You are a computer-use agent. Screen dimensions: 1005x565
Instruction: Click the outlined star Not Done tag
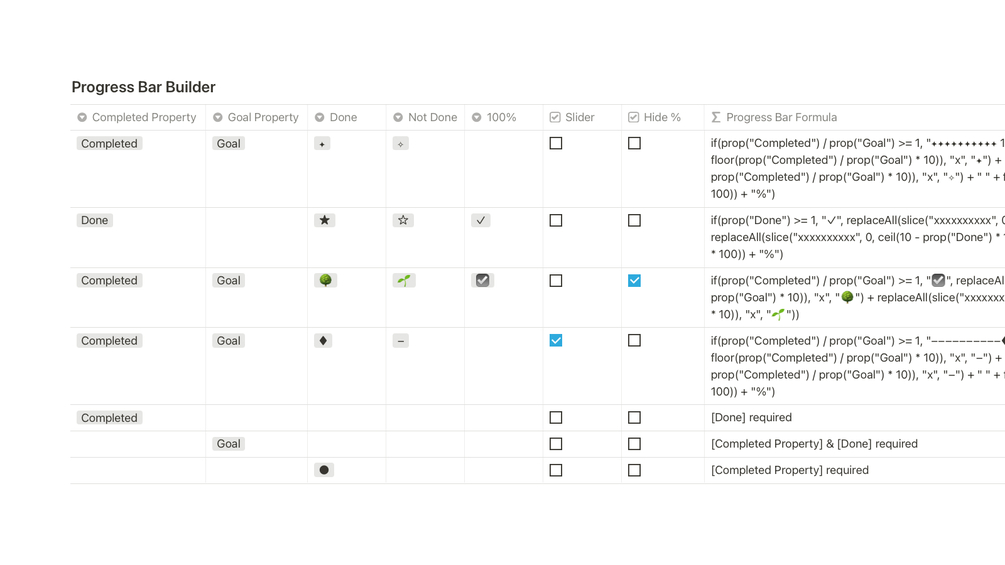(403, 220)
